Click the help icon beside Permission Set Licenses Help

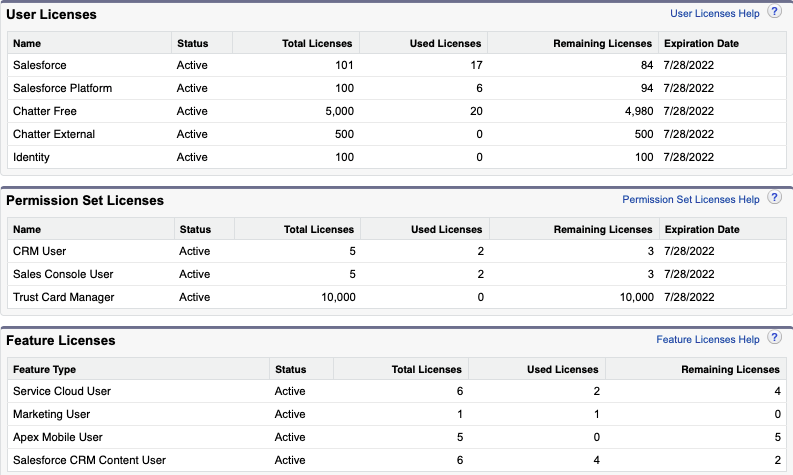(774, 197)
